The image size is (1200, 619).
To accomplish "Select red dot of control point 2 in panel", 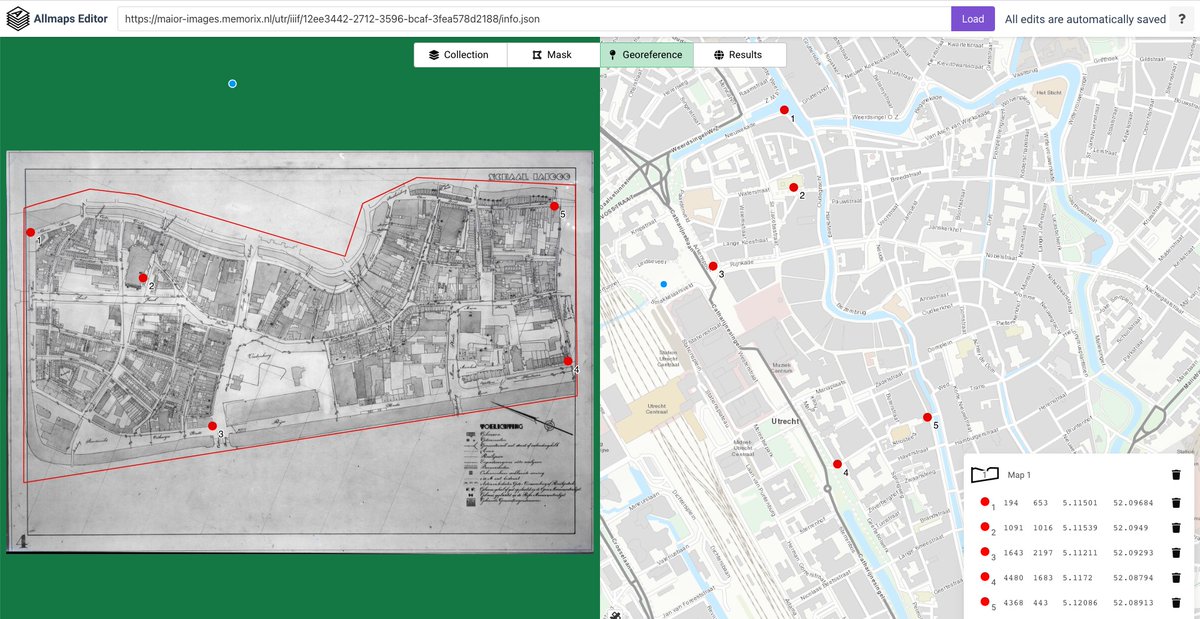I will click(986, 528).
